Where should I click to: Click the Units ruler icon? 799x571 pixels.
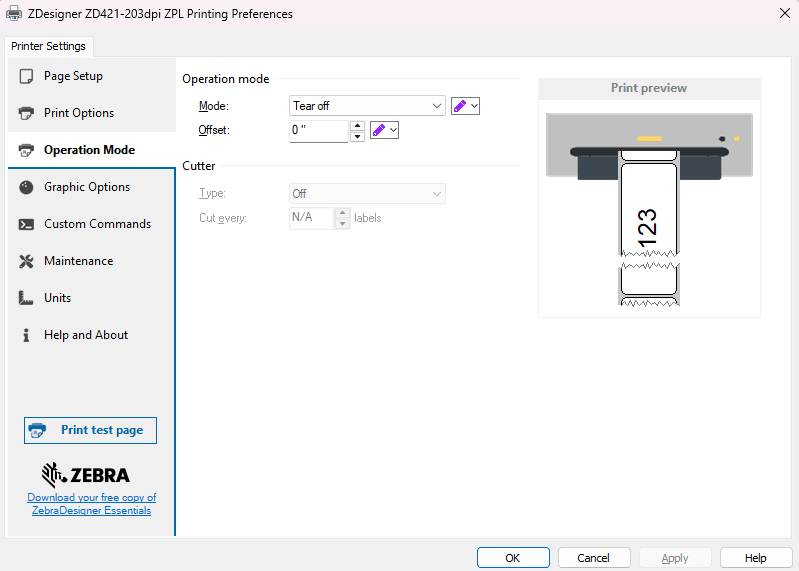(x=26, y=298)
